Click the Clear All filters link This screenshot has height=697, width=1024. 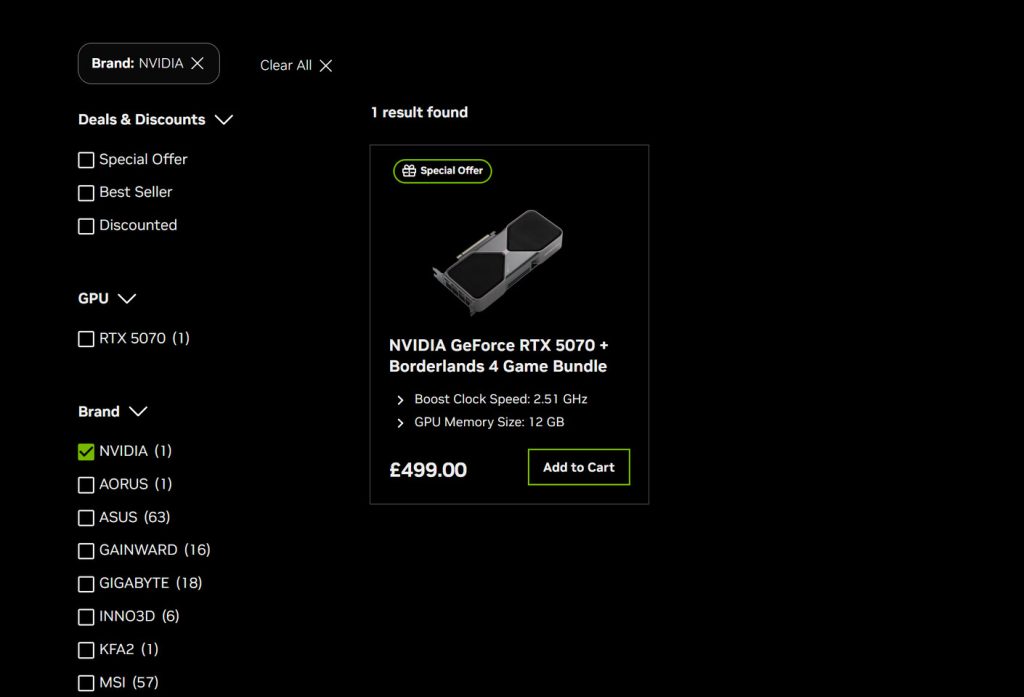coord(286,66)
